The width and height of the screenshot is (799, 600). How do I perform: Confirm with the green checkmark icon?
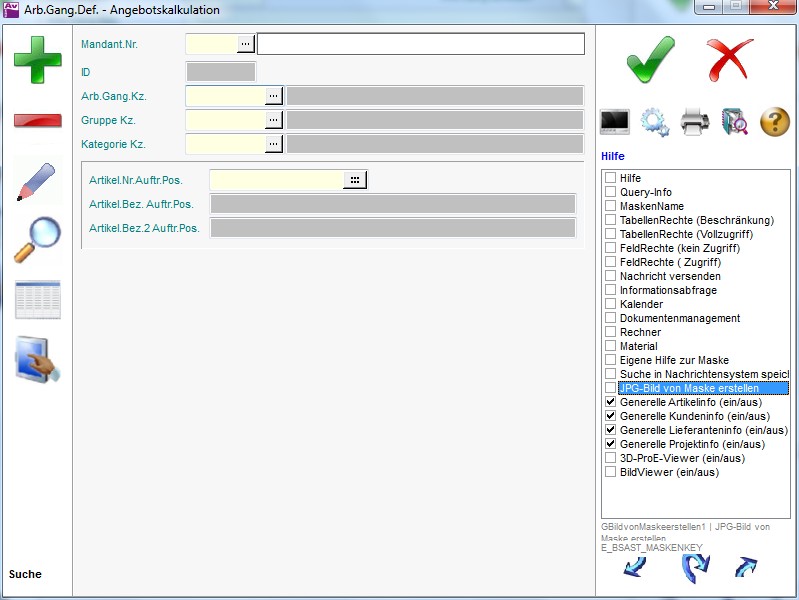click(x=651, y=59)
